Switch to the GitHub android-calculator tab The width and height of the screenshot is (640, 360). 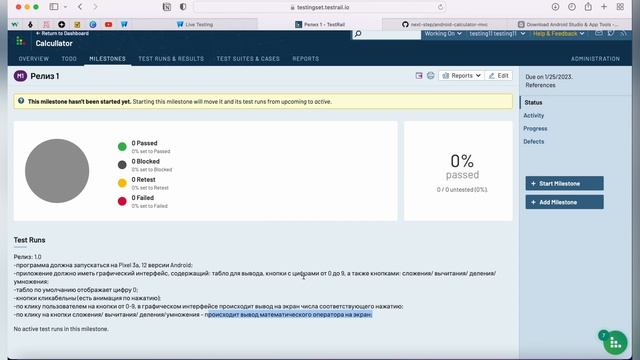pos(444,24)
